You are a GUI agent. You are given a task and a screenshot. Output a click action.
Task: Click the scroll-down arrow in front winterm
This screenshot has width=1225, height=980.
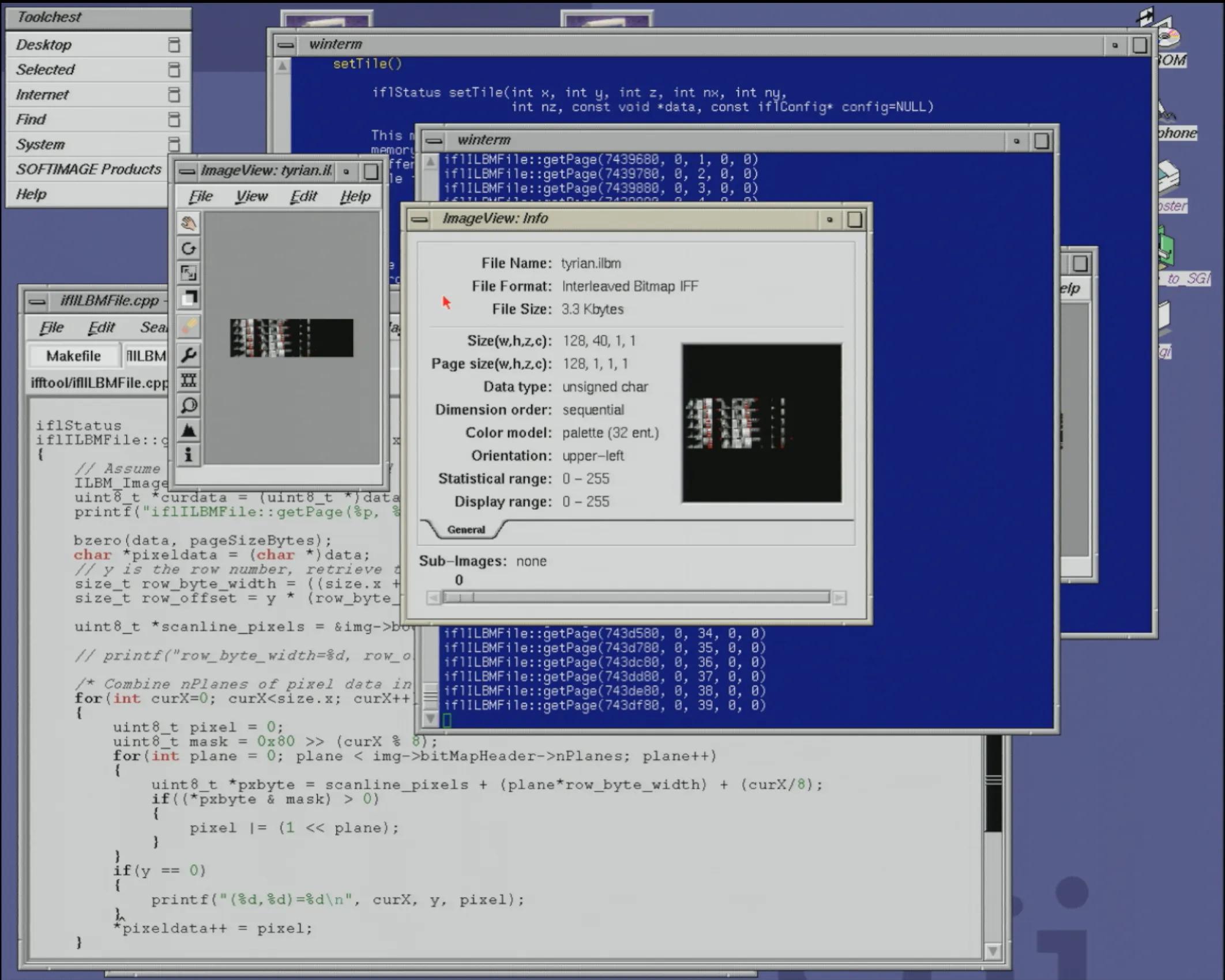coord(430,718)
